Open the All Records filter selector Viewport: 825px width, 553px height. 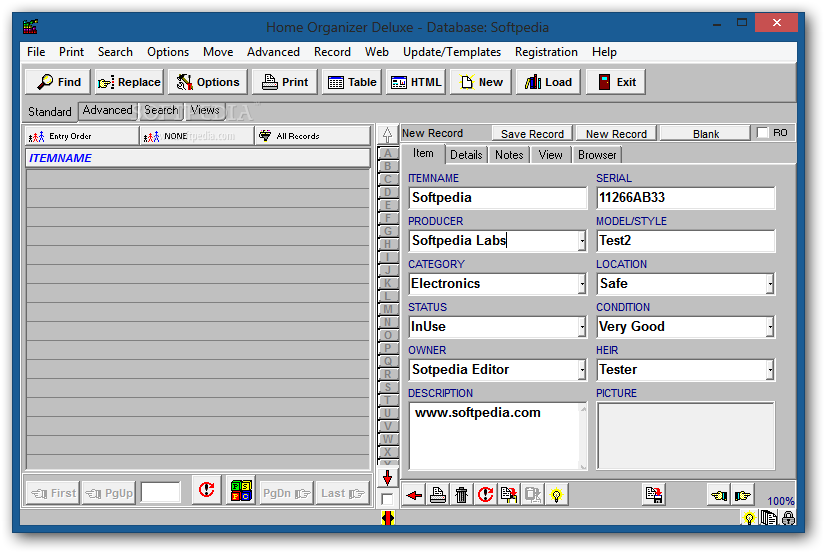pyautogui.click(x=313, y=136)
